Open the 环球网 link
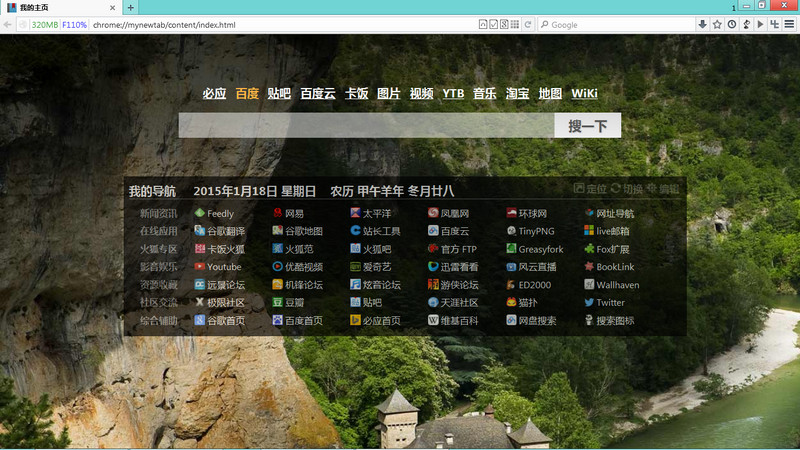The height and width of the screenshot is (450, 800). tap(527, 213)
